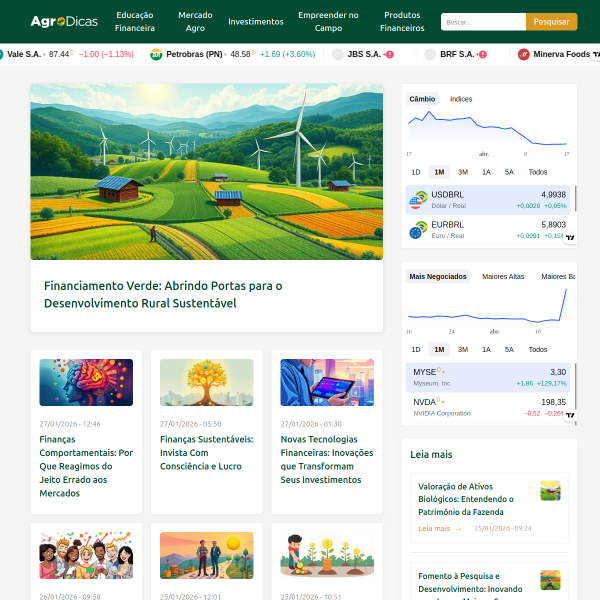The height and width of the screenshot is (600, 600).
Task: Click the Petrobras (PN) ticker name
Action: coord(194,54)
